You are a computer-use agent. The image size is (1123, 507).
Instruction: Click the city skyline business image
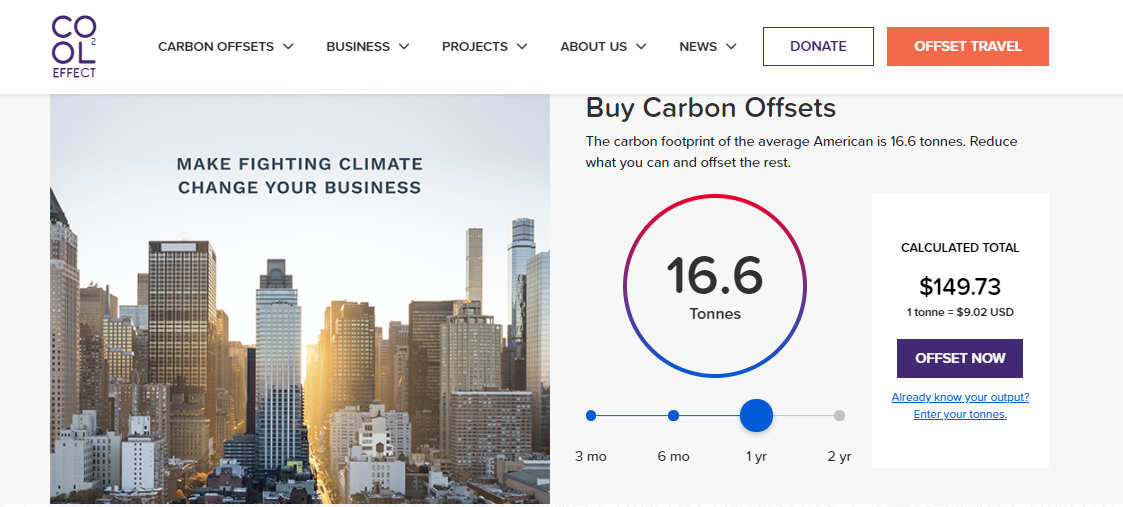tap(299, 299)
